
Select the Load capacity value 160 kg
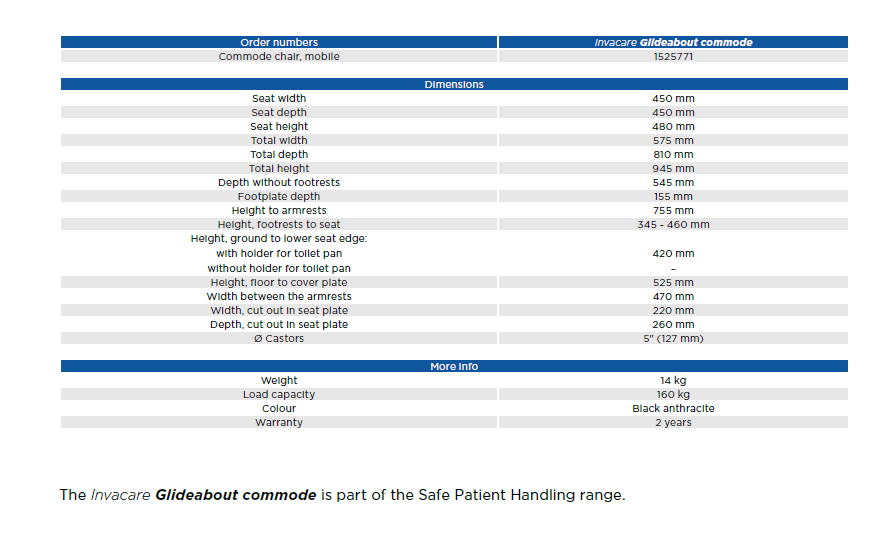pos(673,395)
